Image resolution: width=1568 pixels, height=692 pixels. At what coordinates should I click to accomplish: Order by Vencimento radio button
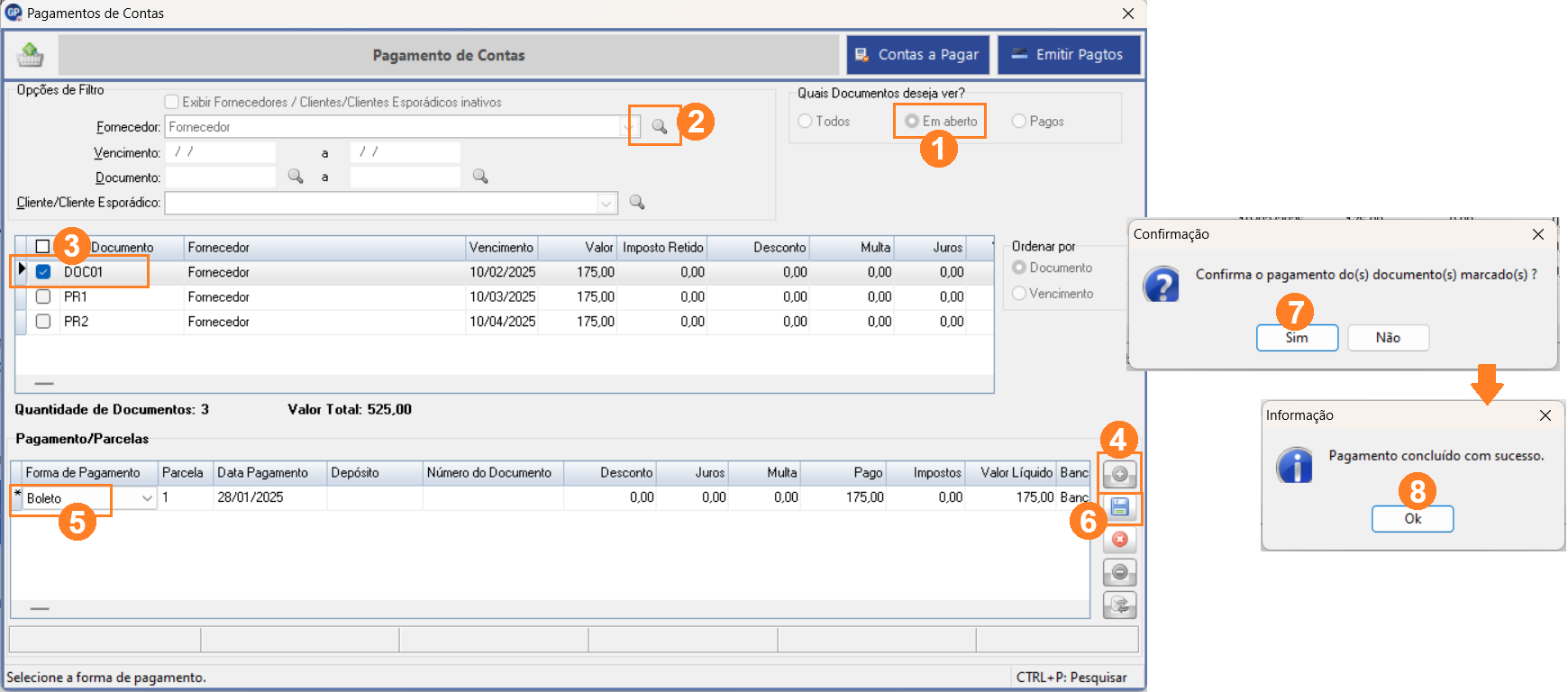[1019, 294]
